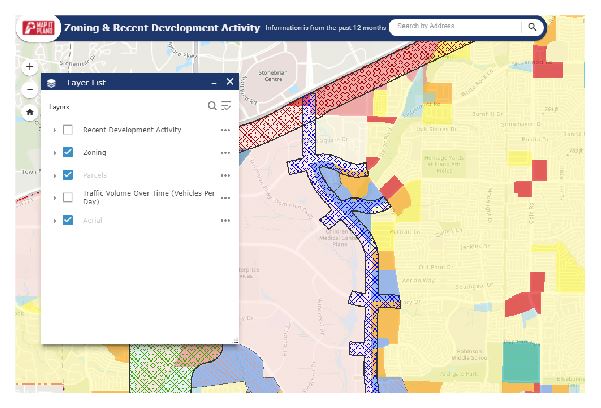Open options menu for Traffic Volume layer
The image size is (601, 408).
225,198
